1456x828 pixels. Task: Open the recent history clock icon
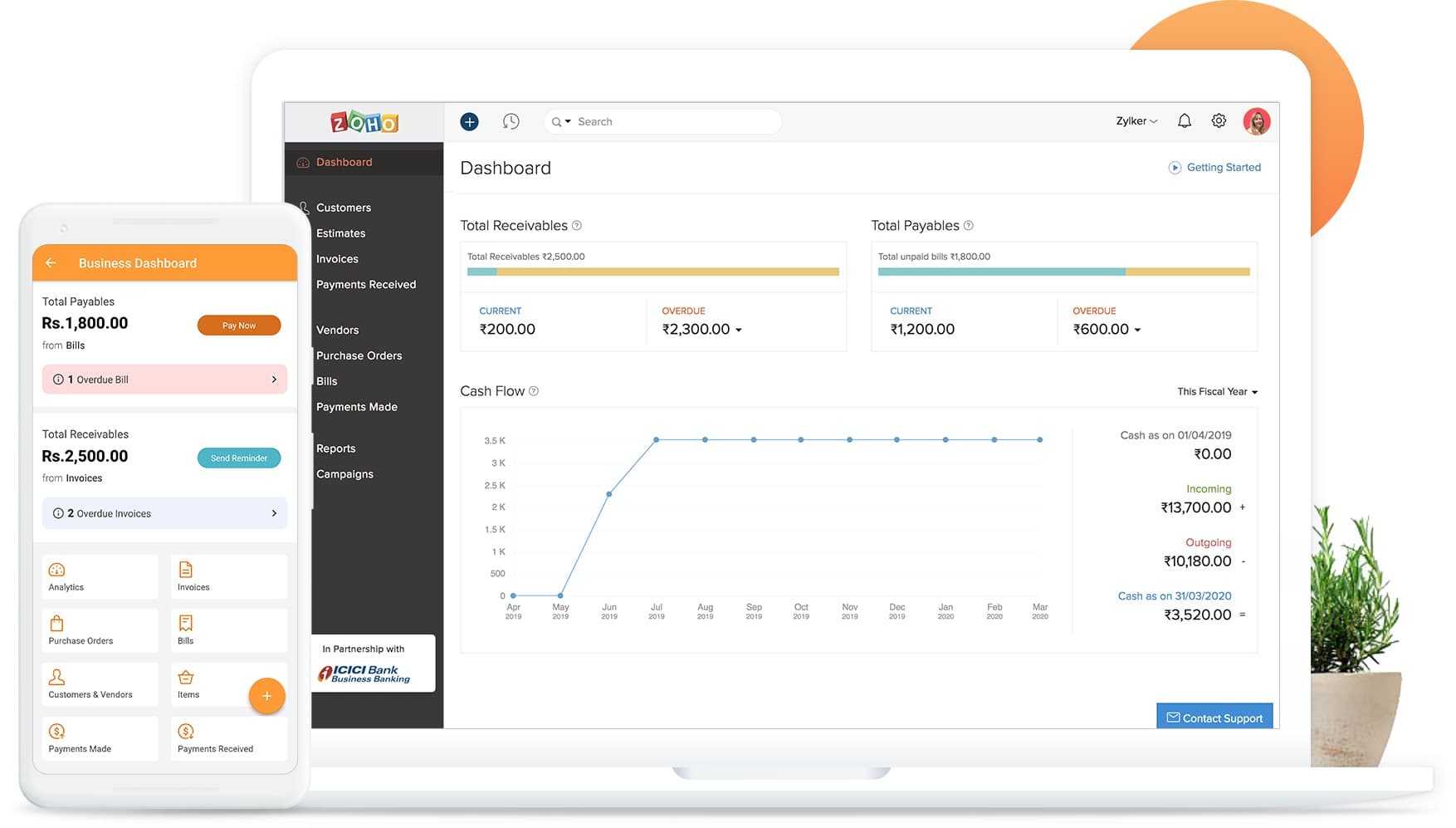(x=511, y=122)
